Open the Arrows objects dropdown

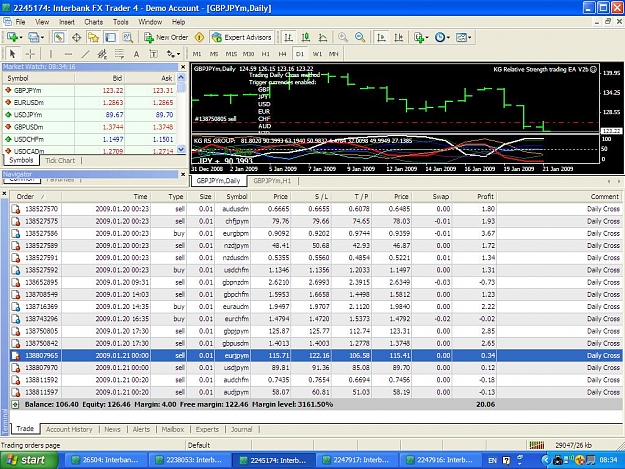173,54
